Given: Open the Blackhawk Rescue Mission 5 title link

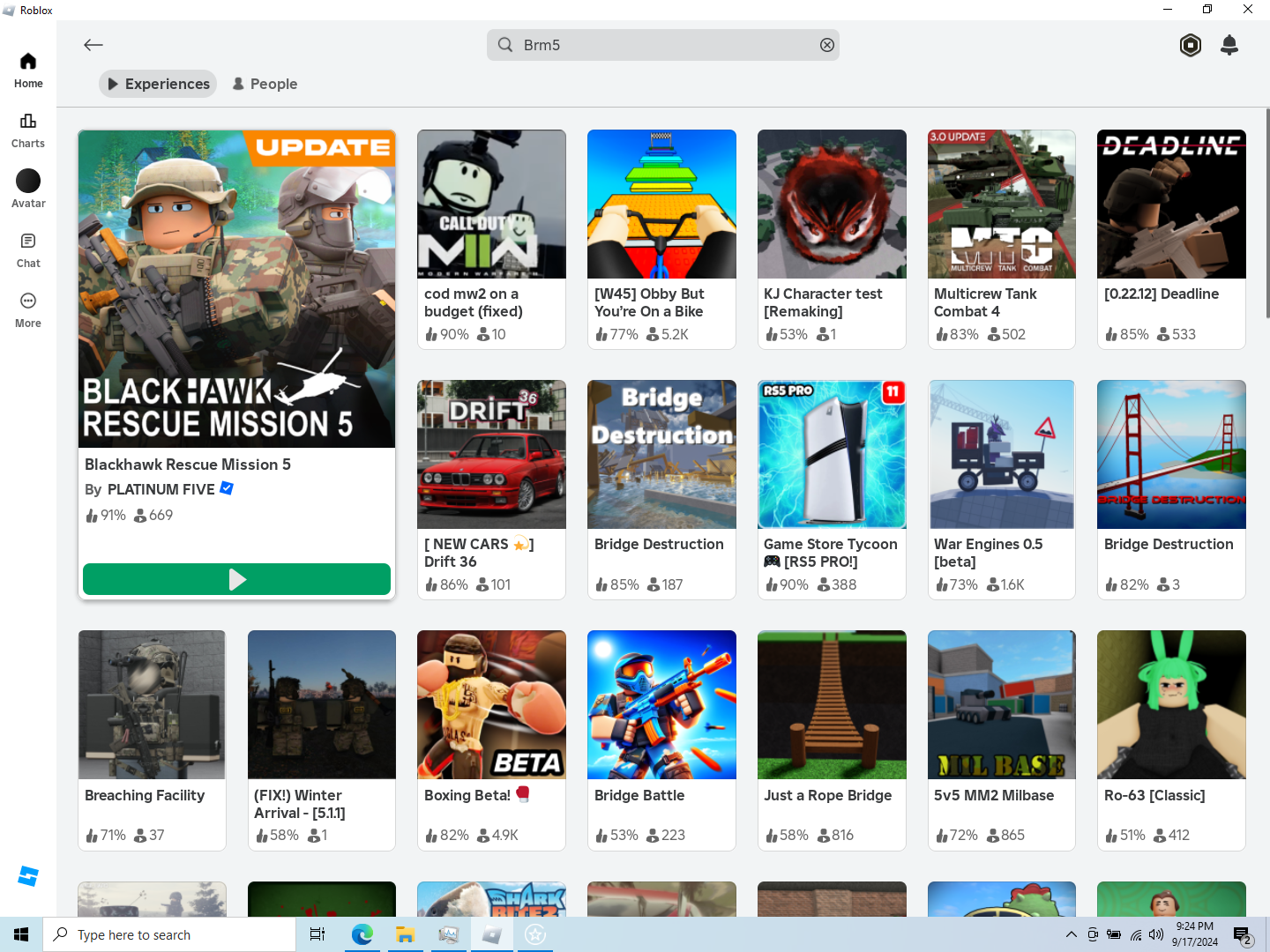Looking at the screenshot, I should pyautogui.click(x=188, y=465).
